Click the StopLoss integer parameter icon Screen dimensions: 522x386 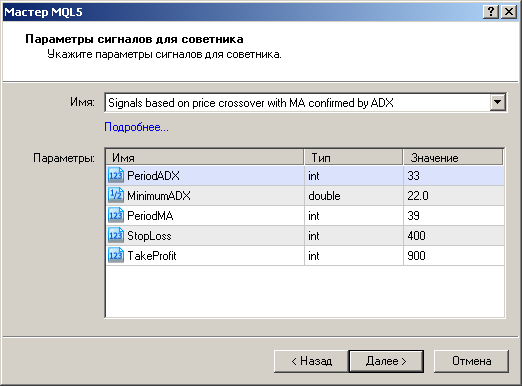[x=116, y=235]
